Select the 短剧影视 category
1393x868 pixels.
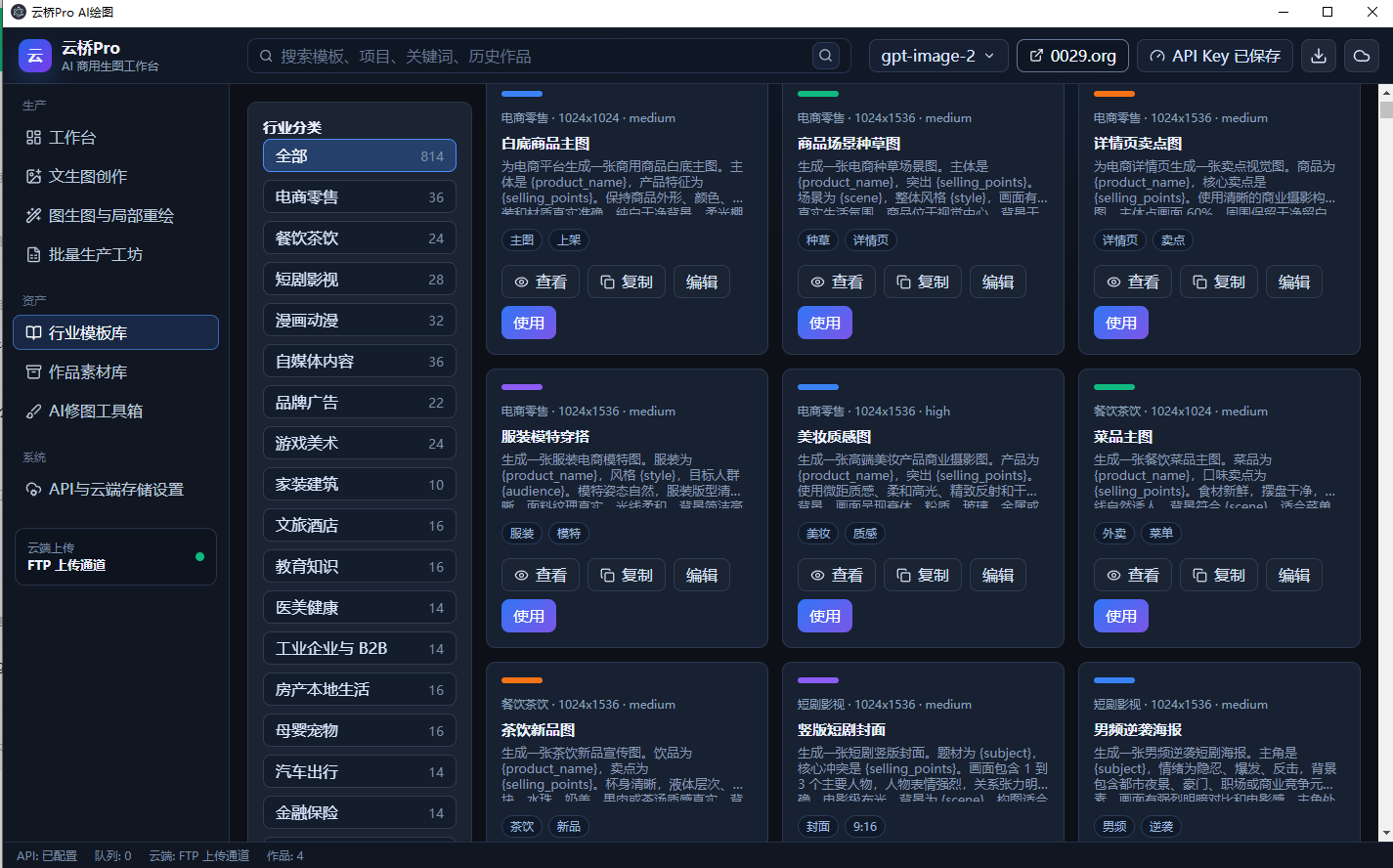[360, 279]
